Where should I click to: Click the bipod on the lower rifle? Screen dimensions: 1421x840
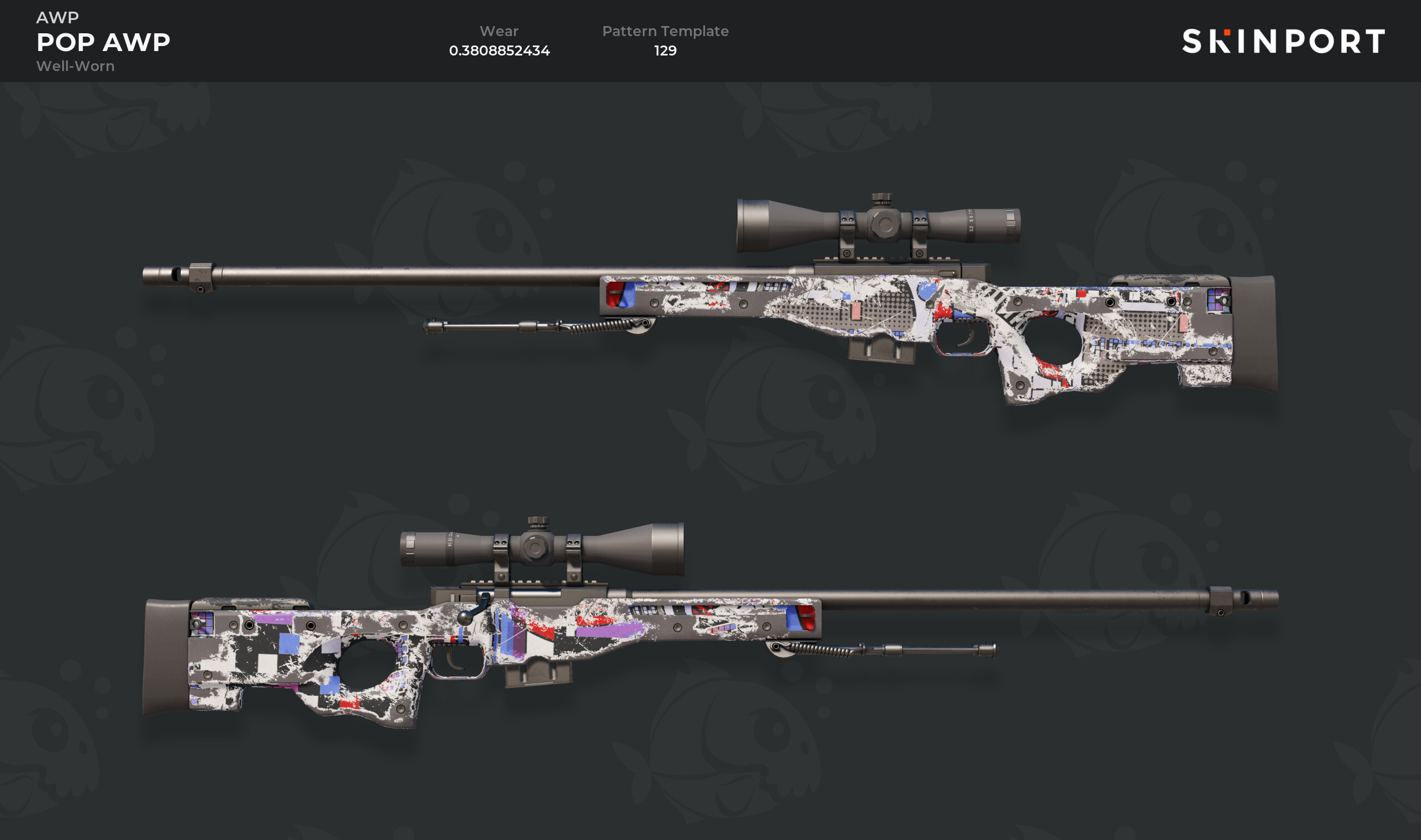coord(881,650)
